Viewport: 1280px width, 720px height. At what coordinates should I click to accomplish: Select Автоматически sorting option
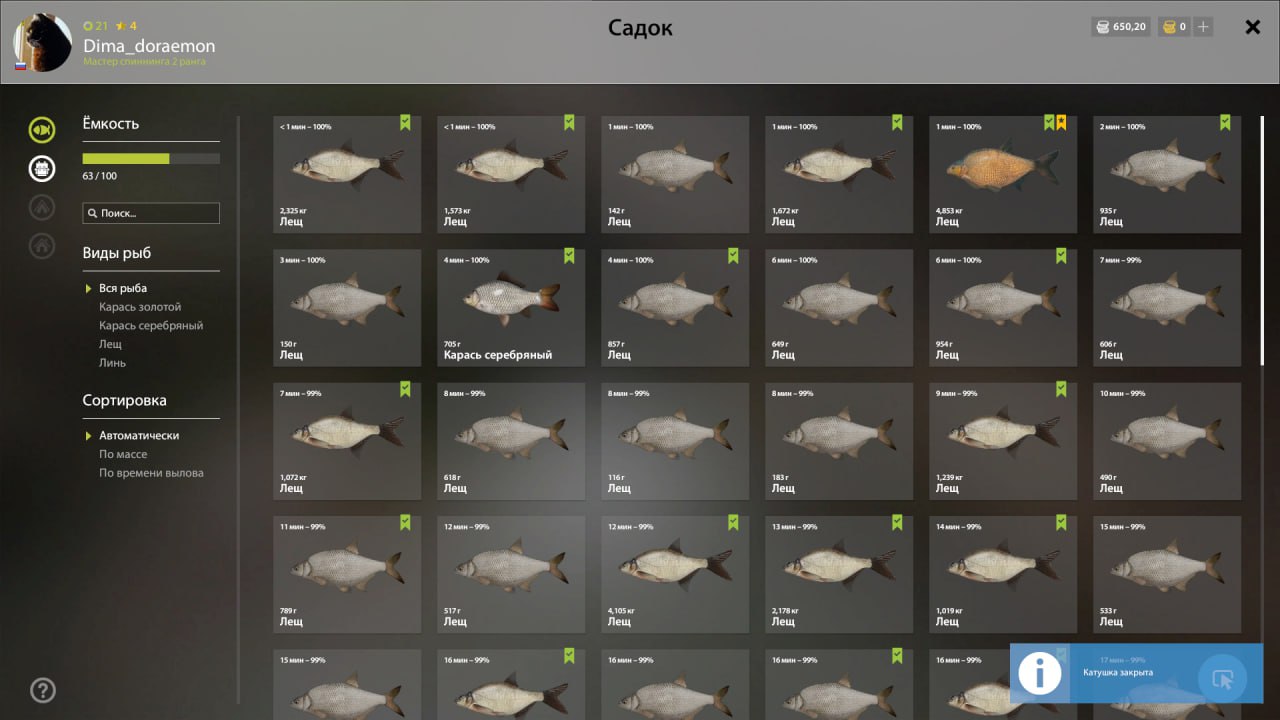139,436
